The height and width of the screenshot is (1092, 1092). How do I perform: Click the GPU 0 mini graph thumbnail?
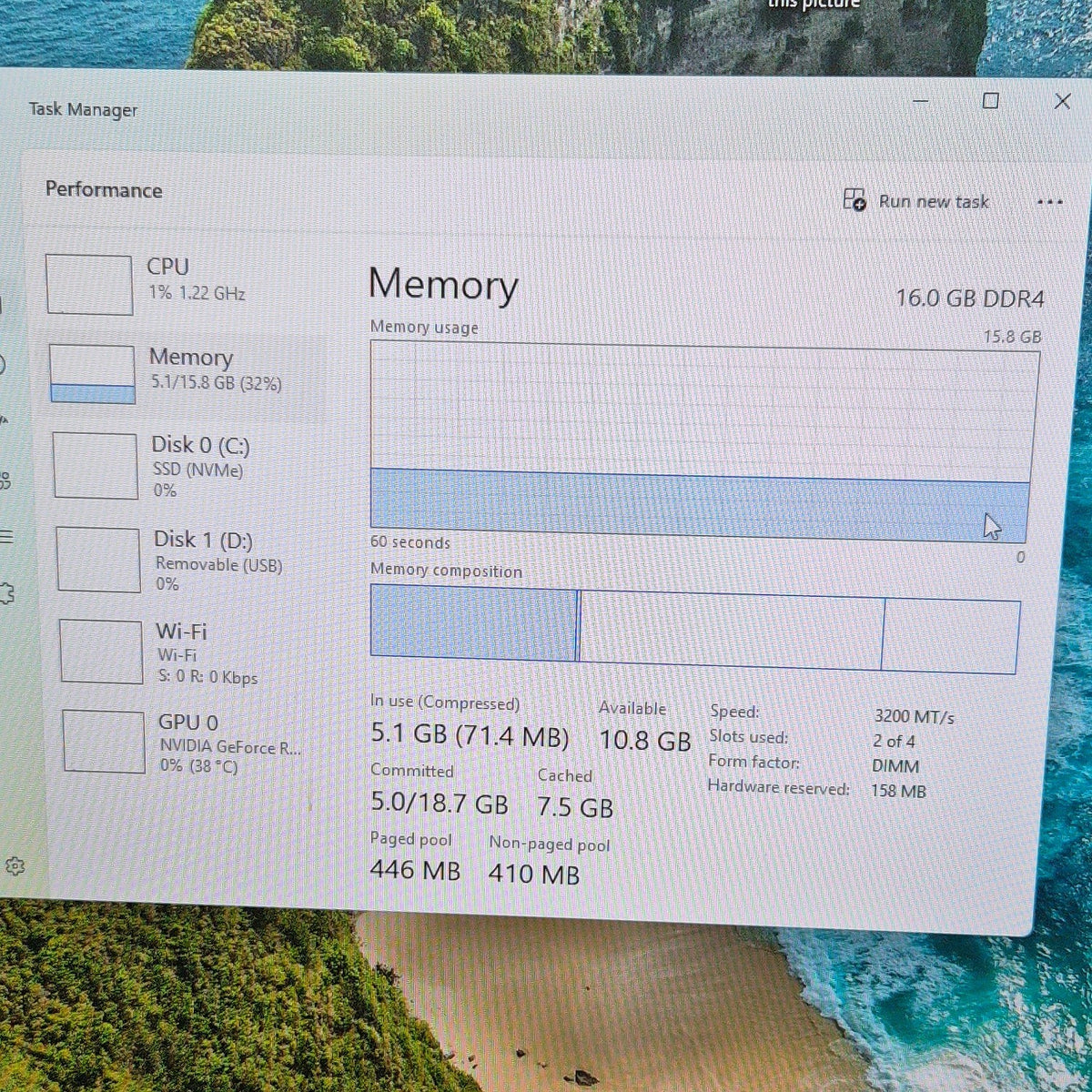[x=105, y=742]
